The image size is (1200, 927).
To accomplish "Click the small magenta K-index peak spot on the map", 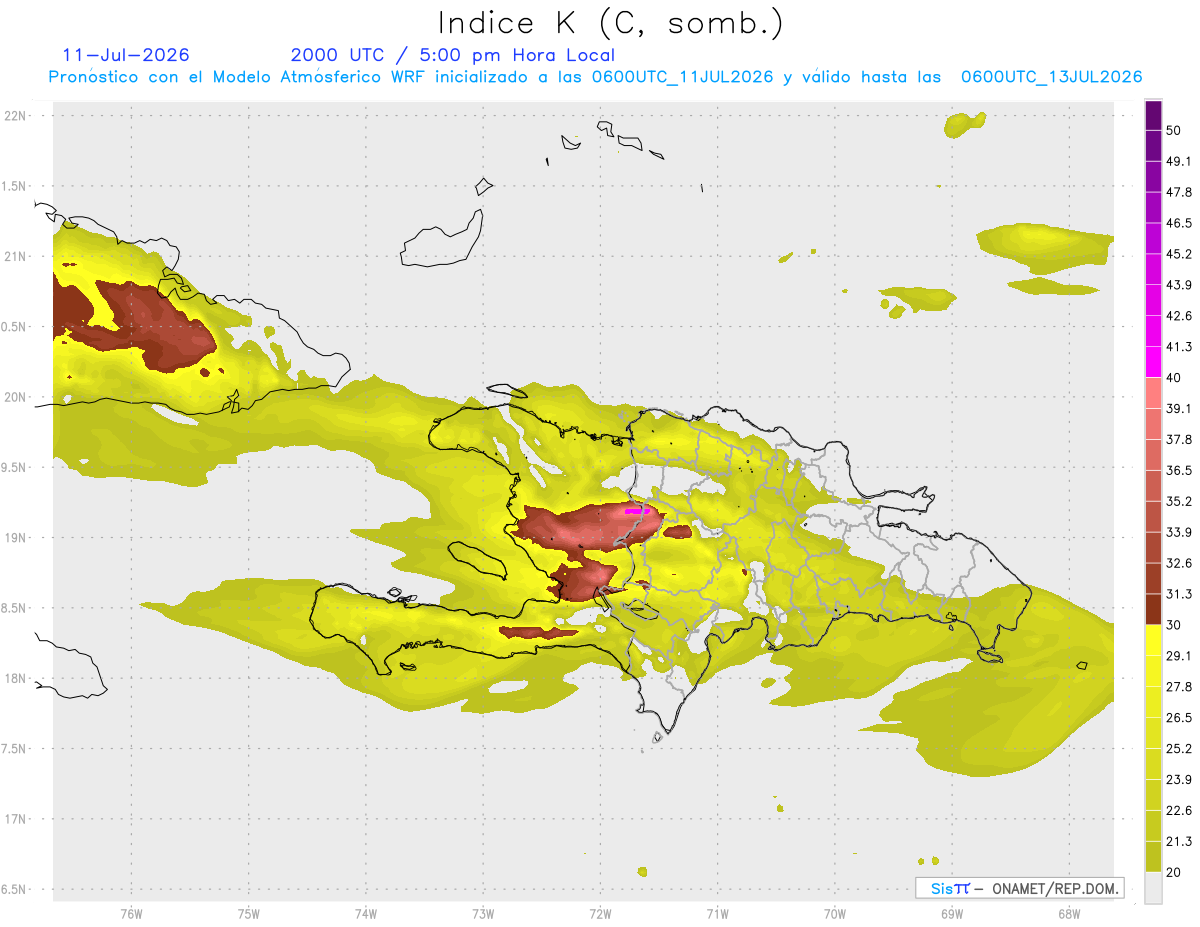I will (636, 511).
